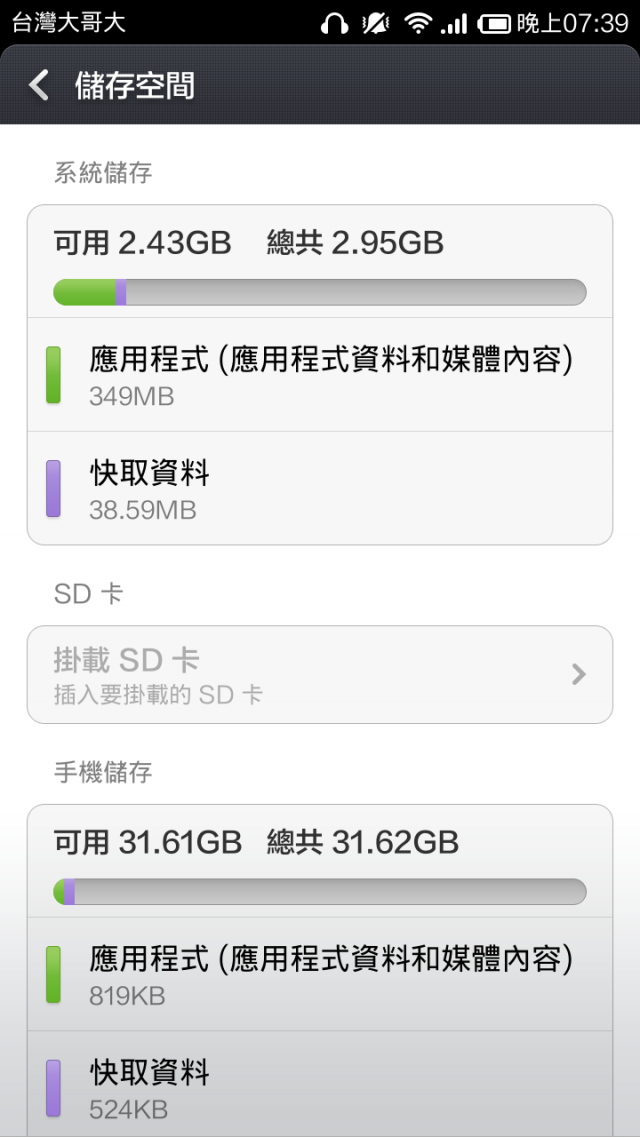Tap the Wi-Fi status icon
The width and height of the screenshot is (640, 1138).
(417, 23)
